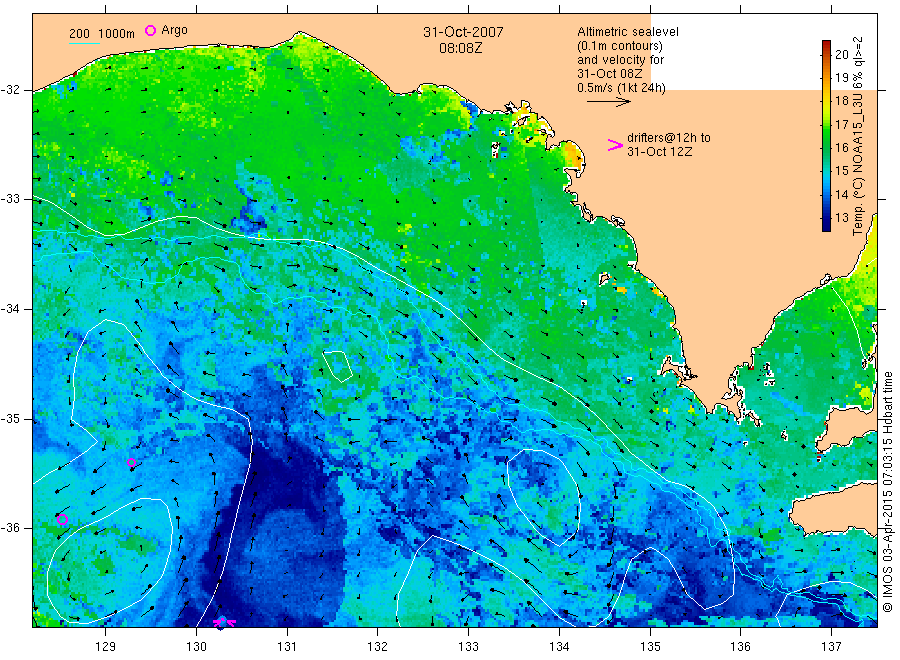The image size is (900, 660).
Task: Click the color bar value 13
Action: [x=841, y=218]
